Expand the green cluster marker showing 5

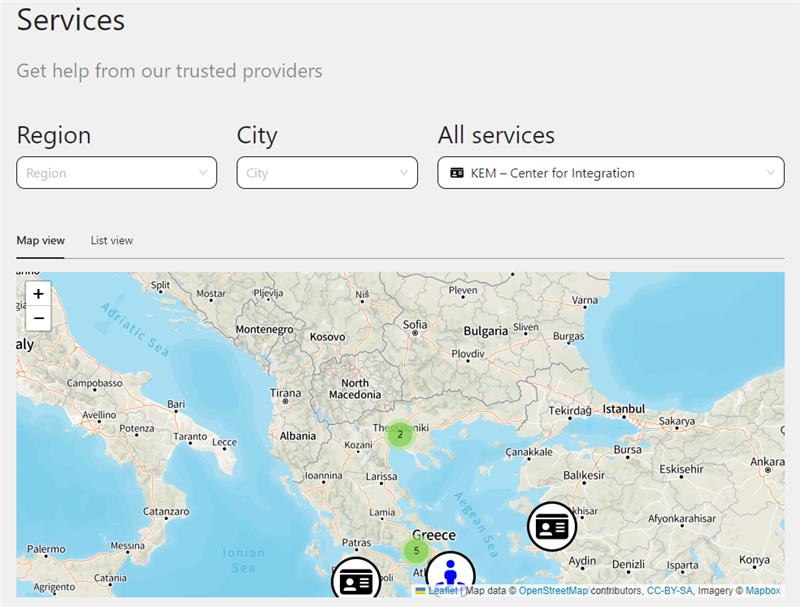coord(416,550)
